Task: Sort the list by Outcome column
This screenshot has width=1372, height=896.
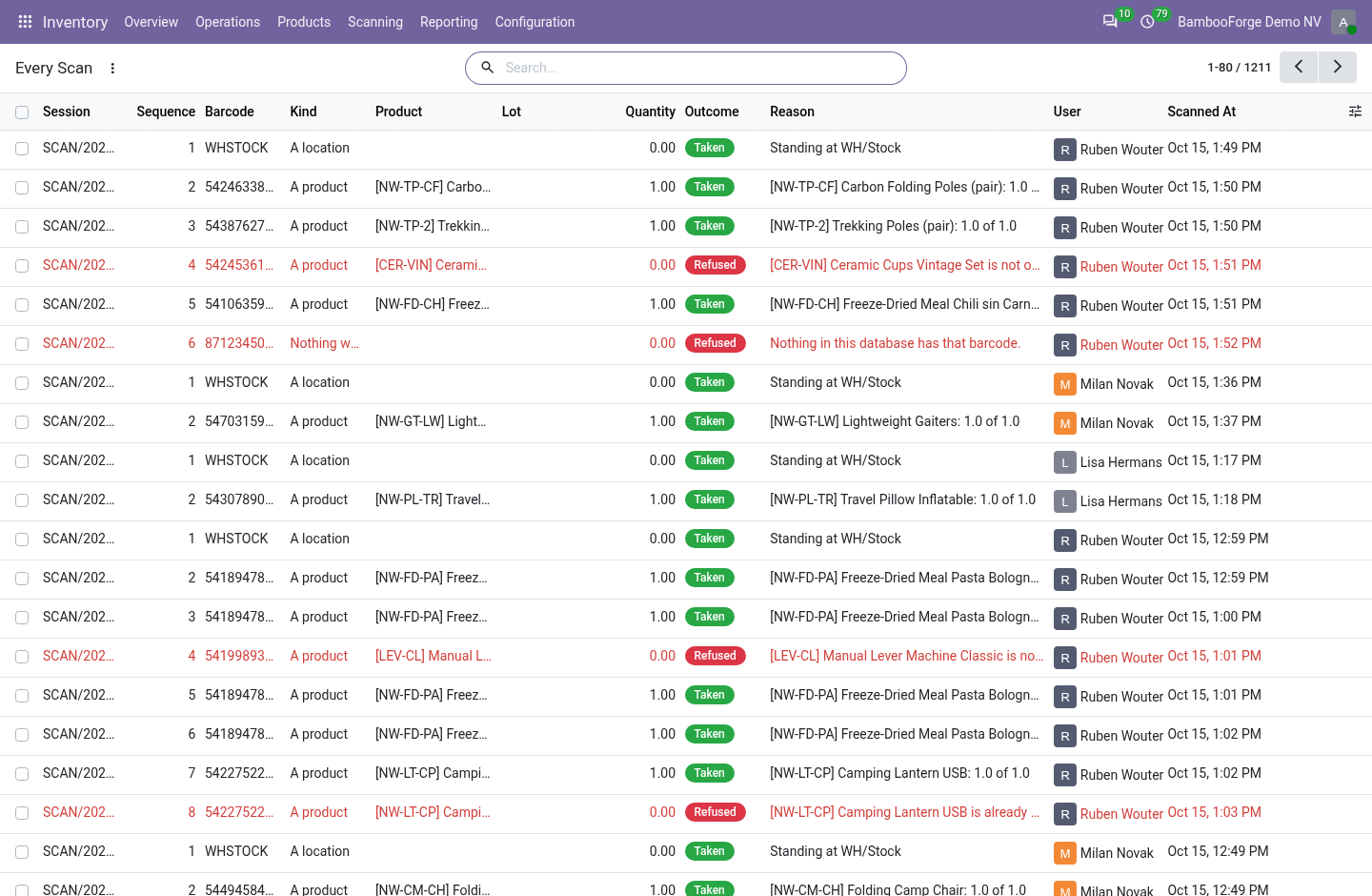Action: tap(712, 112)
